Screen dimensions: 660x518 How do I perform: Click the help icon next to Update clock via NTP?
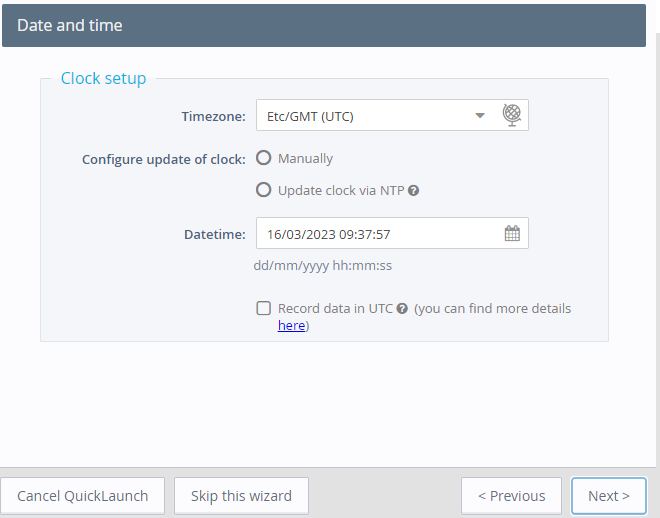(x=413, y=190)
